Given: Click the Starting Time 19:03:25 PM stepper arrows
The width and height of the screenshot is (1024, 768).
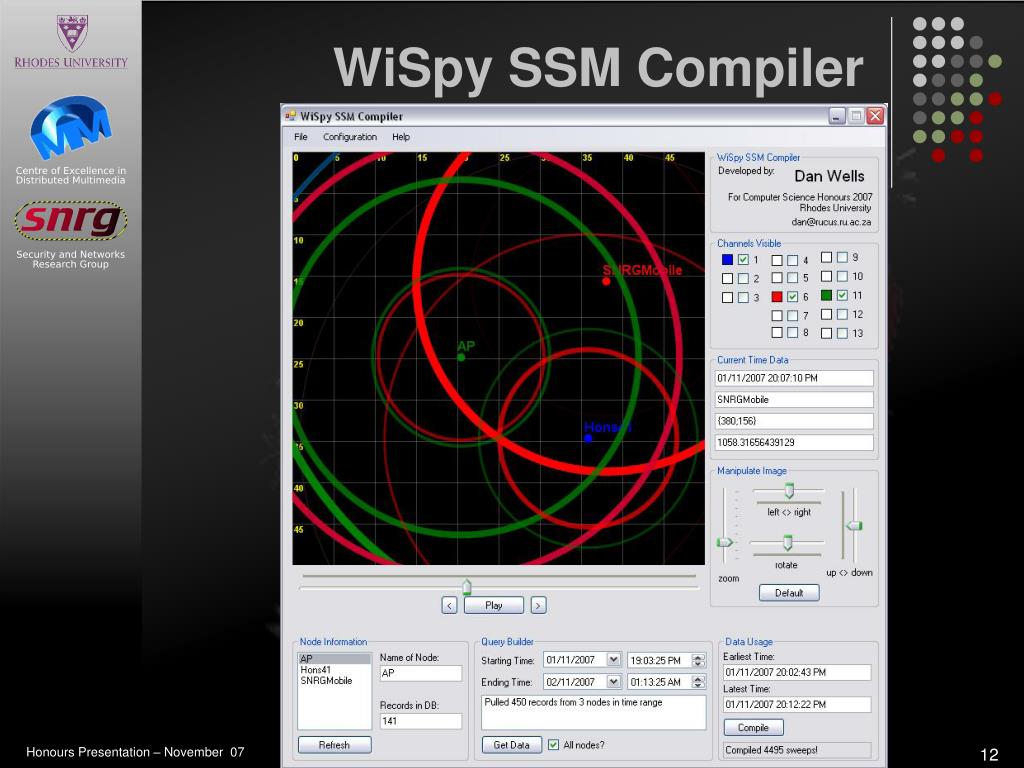Looking at the screenshot, I should point(699,660).
